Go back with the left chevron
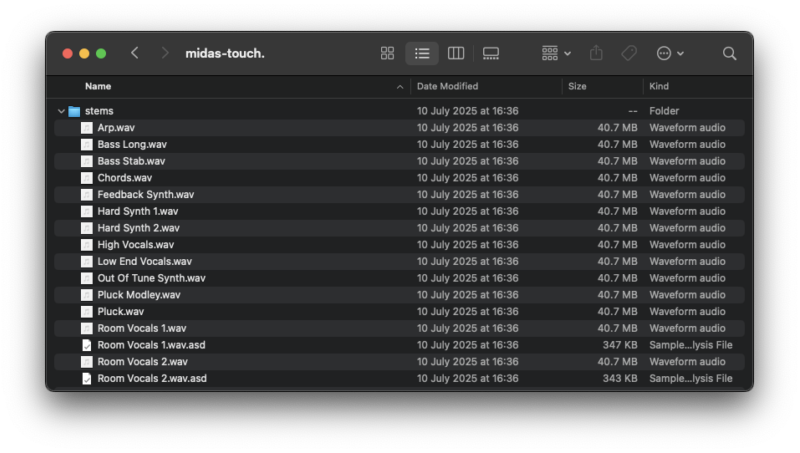 [x=135, y=53]
